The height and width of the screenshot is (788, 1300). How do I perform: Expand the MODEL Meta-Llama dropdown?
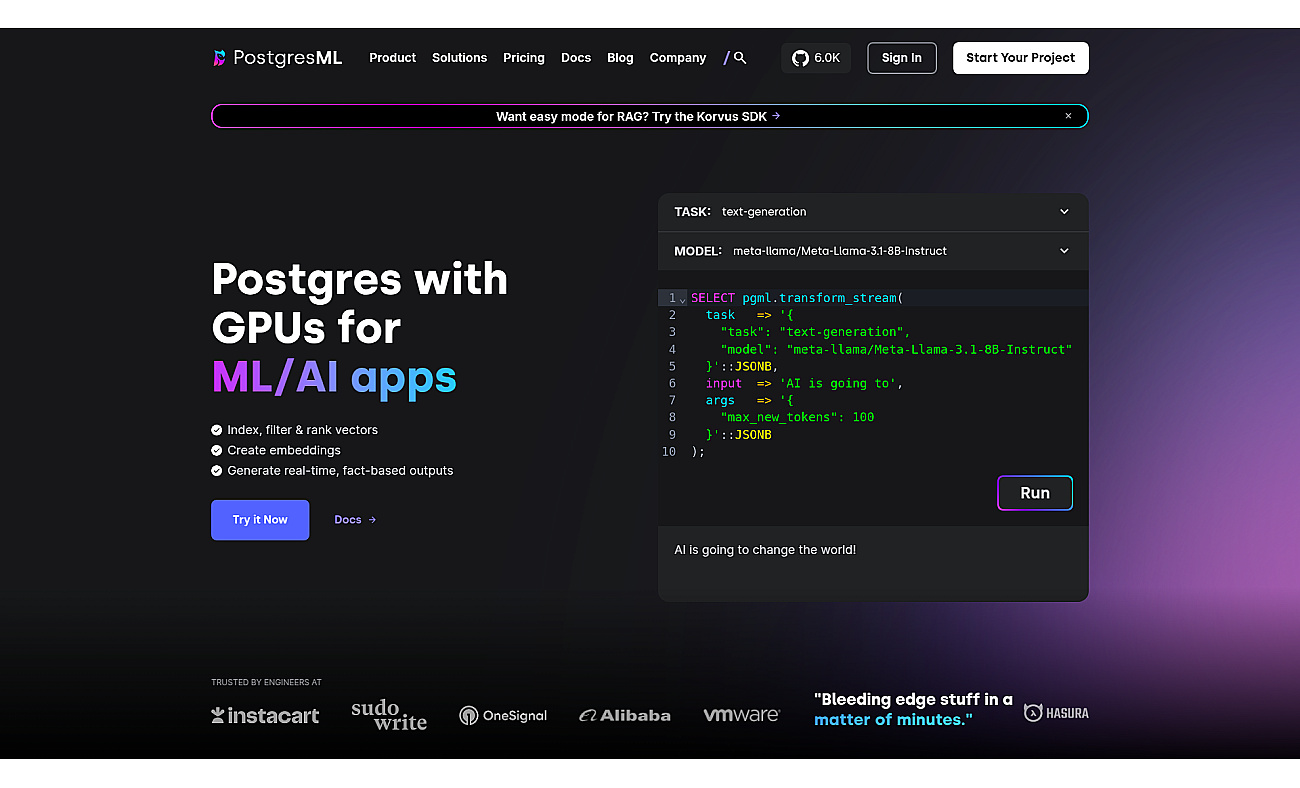873,251
